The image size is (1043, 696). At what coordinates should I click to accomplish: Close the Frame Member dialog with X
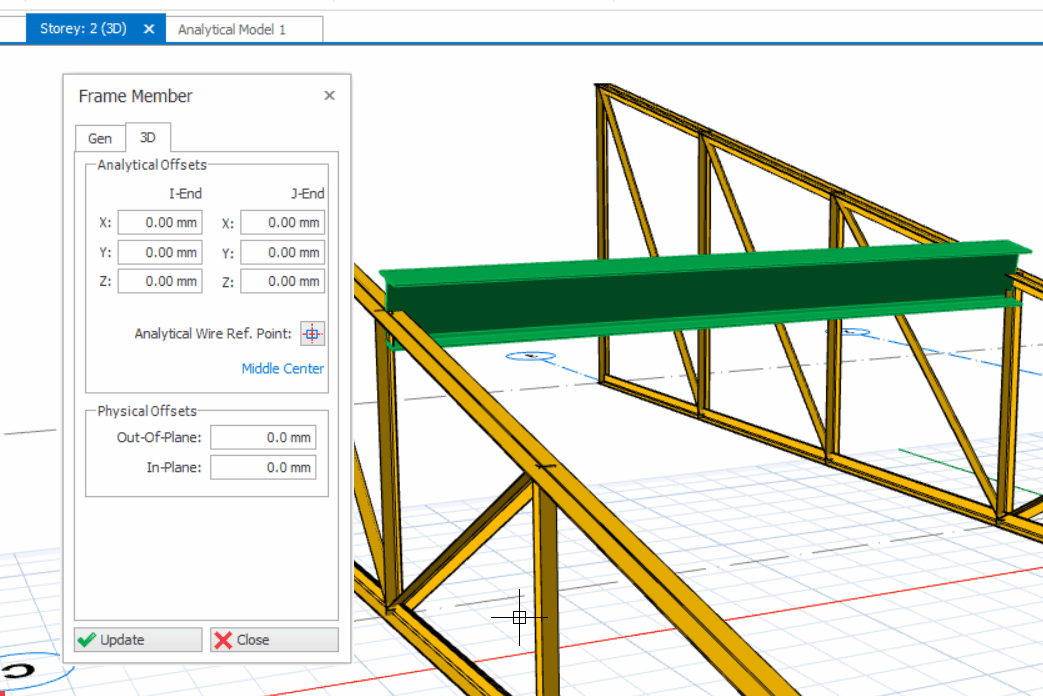click(x=329, y=96)
